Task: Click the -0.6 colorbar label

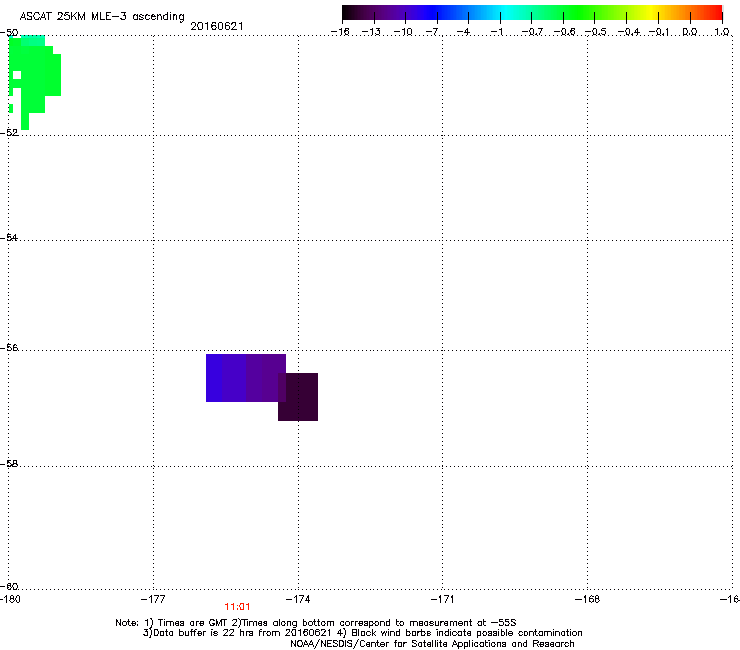Action: [x=564, y=32]
